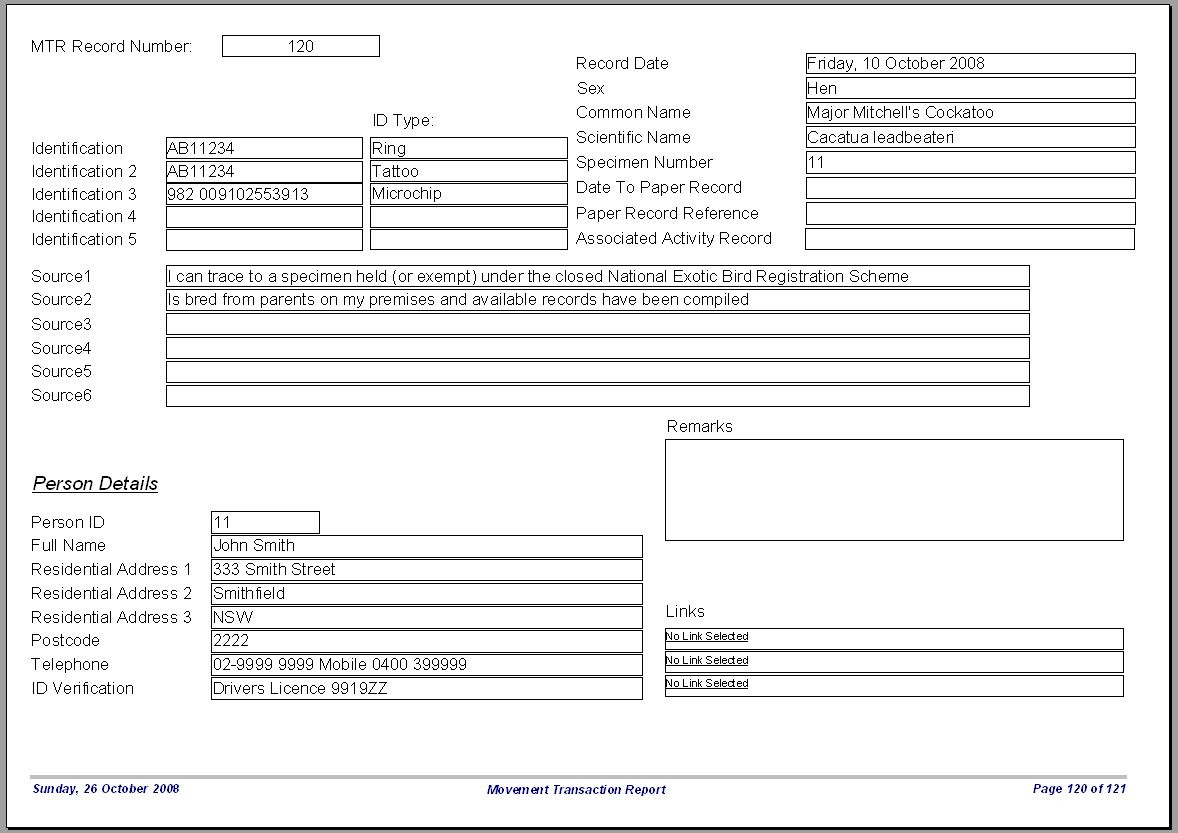Select the empty Identification 4 field

pos(264,216)
